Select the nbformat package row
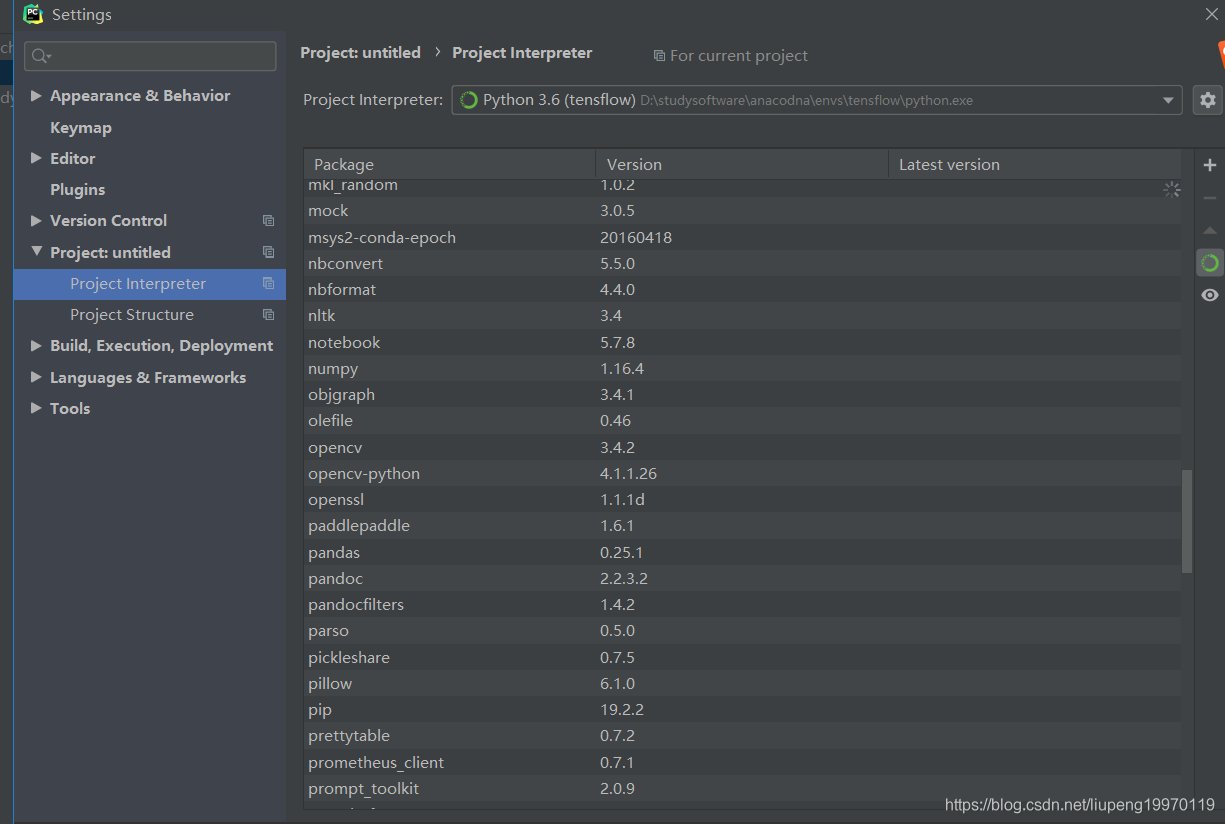Screen dimensions: 1225x824 [743, 290]
